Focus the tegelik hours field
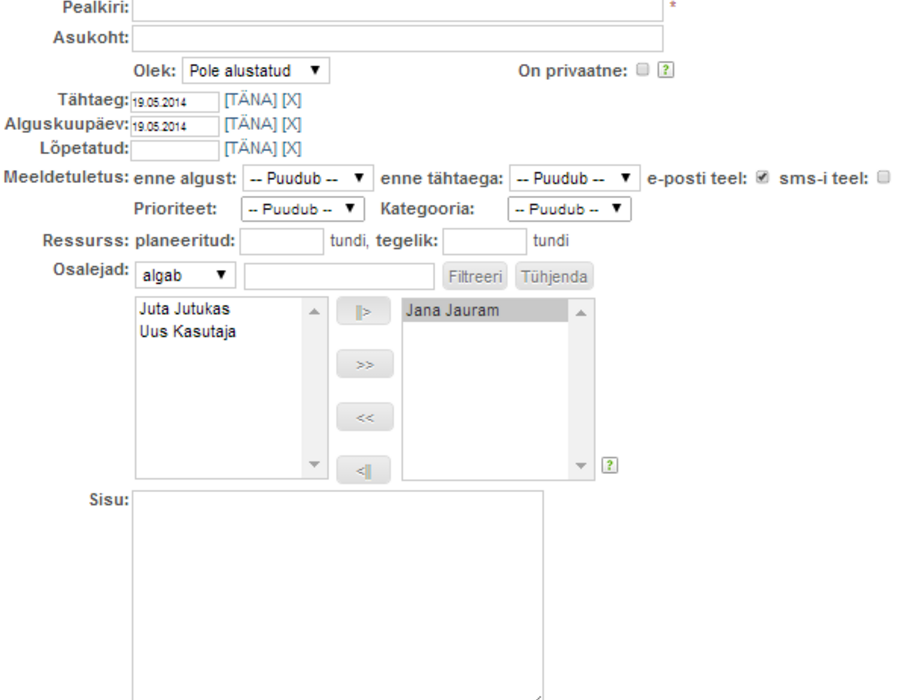Viewport: 900px width, 700px height. pyautogui.click(x=485, y=242)
